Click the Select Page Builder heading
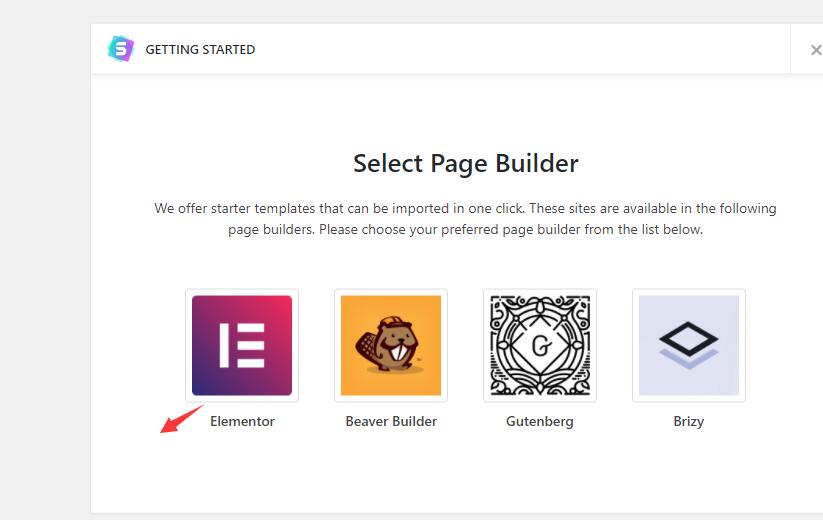The image size is (823, 520). (466, 164)
